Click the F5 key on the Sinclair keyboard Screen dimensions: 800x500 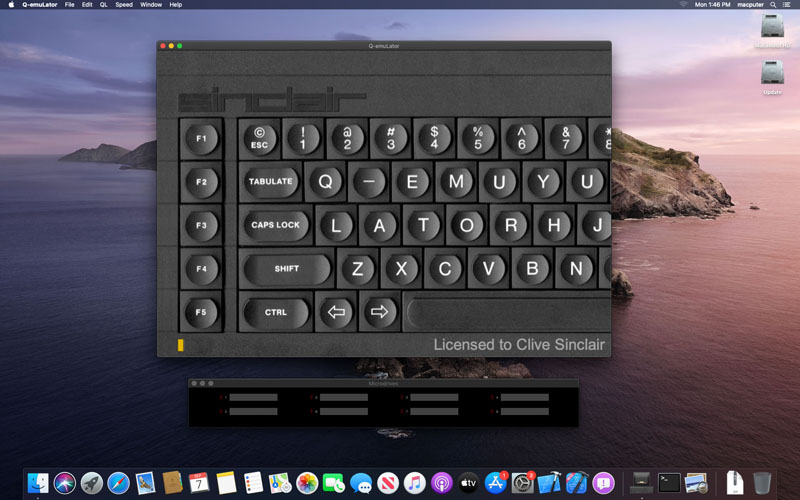click(202, 312)
